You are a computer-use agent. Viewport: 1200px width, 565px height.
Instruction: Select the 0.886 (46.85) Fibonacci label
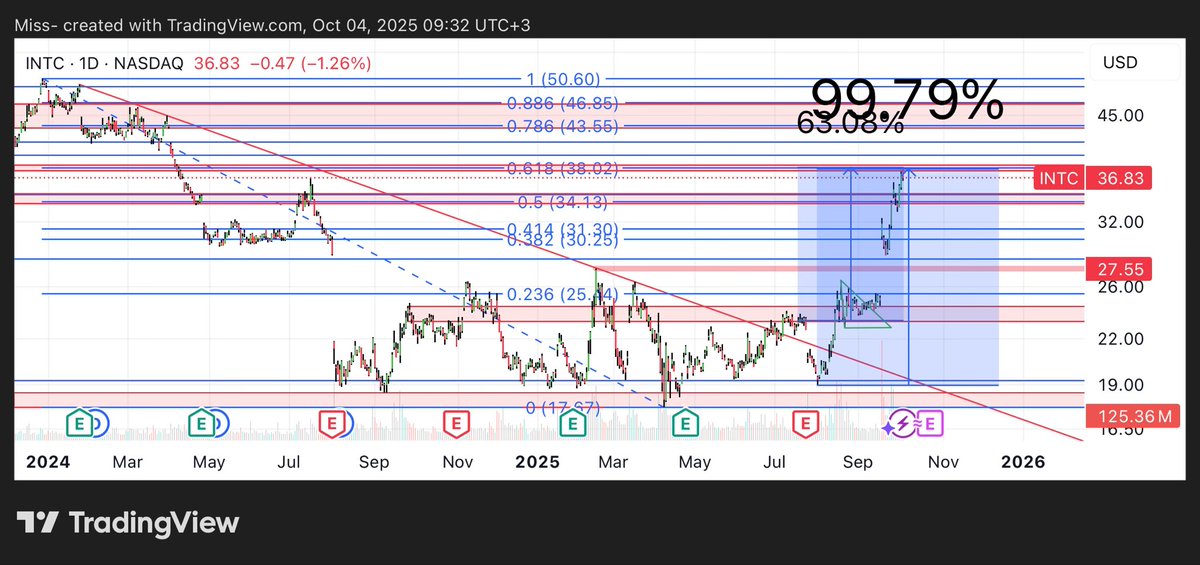tap(563, 103)
